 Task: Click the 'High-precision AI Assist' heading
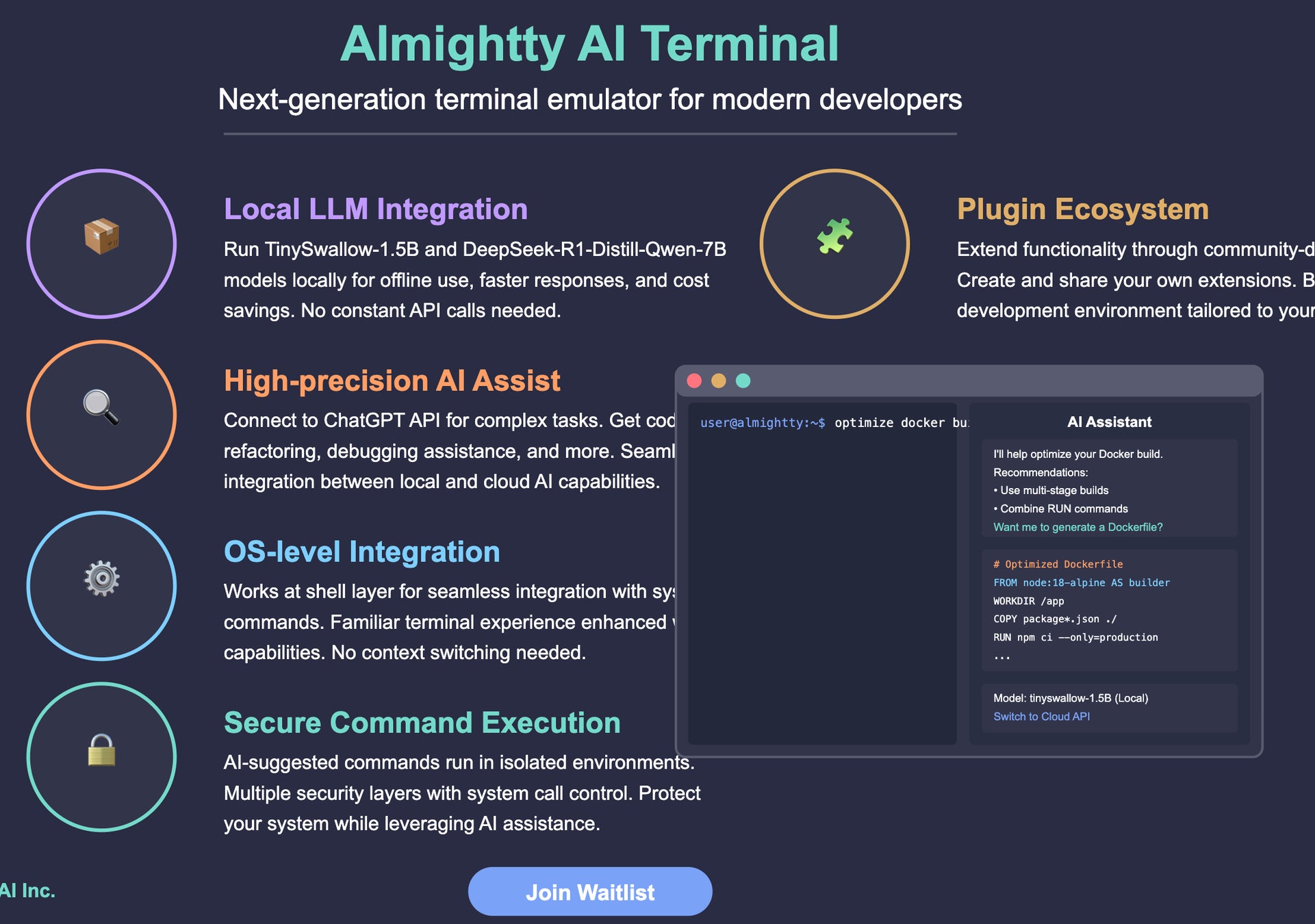(x=392, y=381)
